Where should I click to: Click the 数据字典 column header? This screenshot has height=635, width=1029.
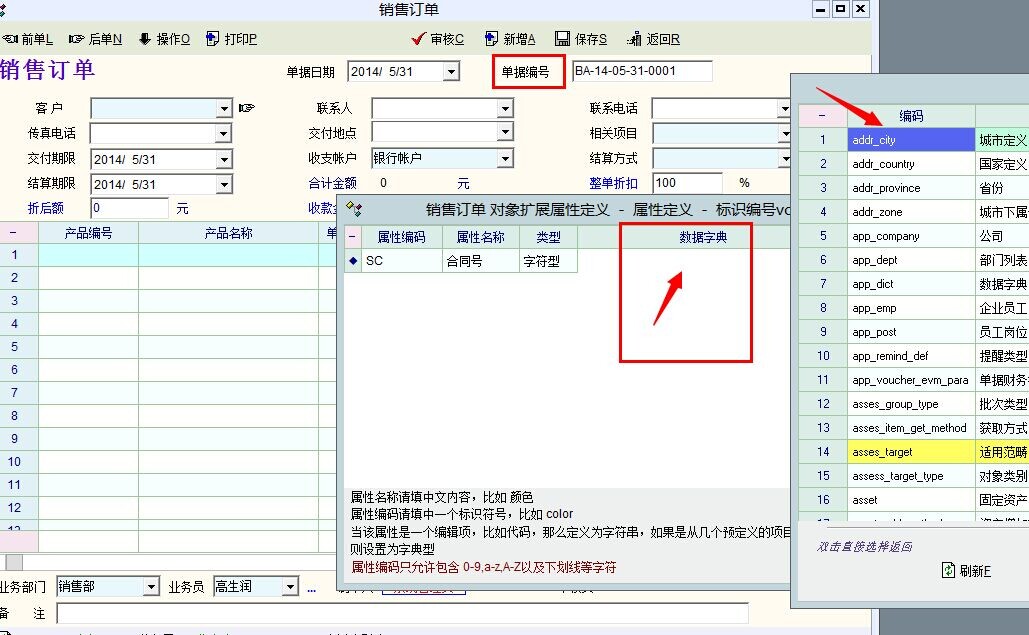point(702,237)
